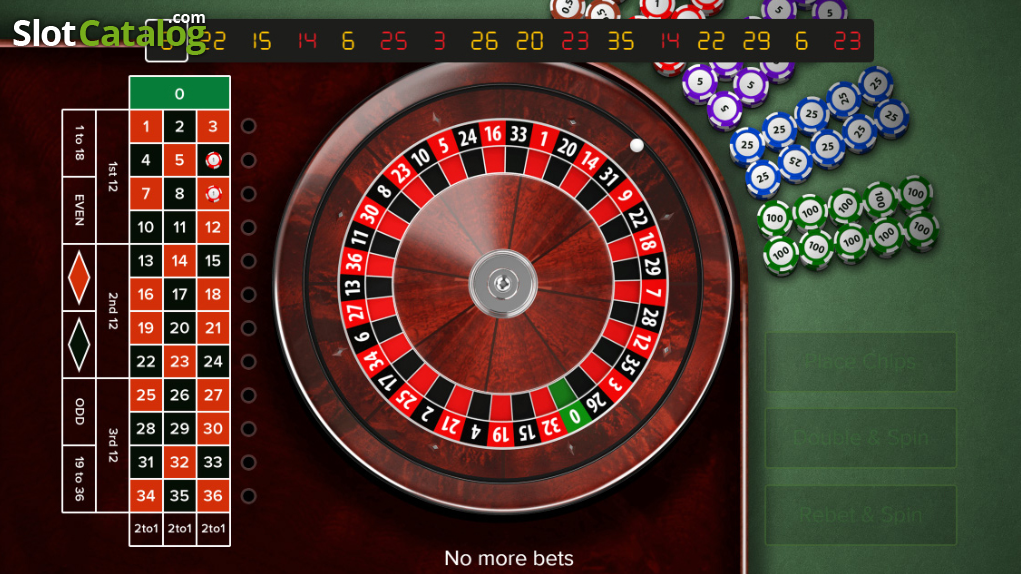Select the green 0 betting cell

click(x=180, y=93)
